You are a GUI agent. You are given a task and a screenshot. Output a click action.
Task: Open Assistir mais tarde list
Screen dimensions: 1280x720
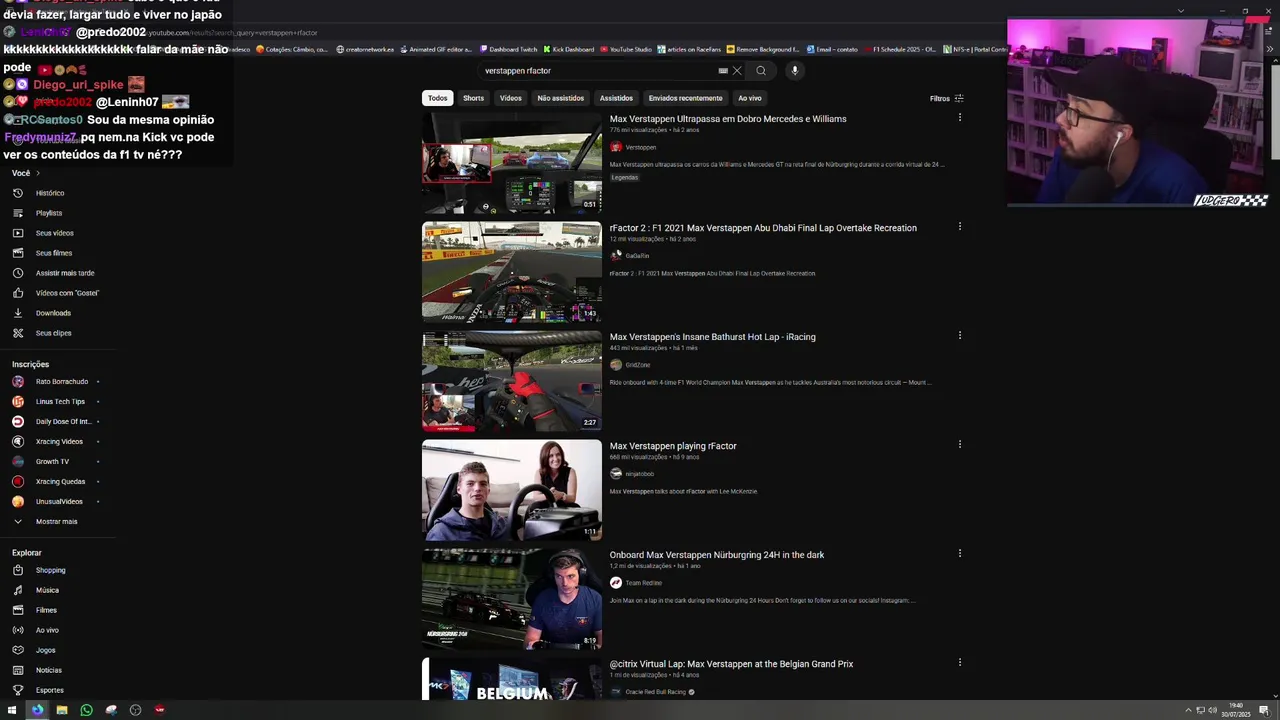click(65, 273)
